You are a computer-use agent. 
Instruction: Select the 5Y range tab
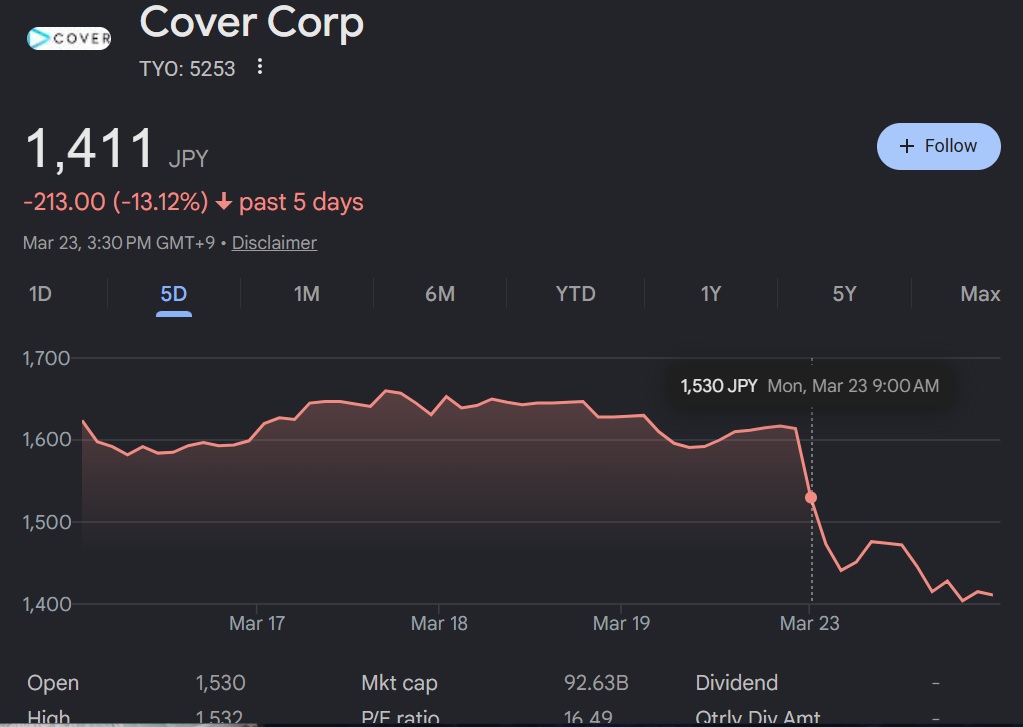(x=844, y=294)
